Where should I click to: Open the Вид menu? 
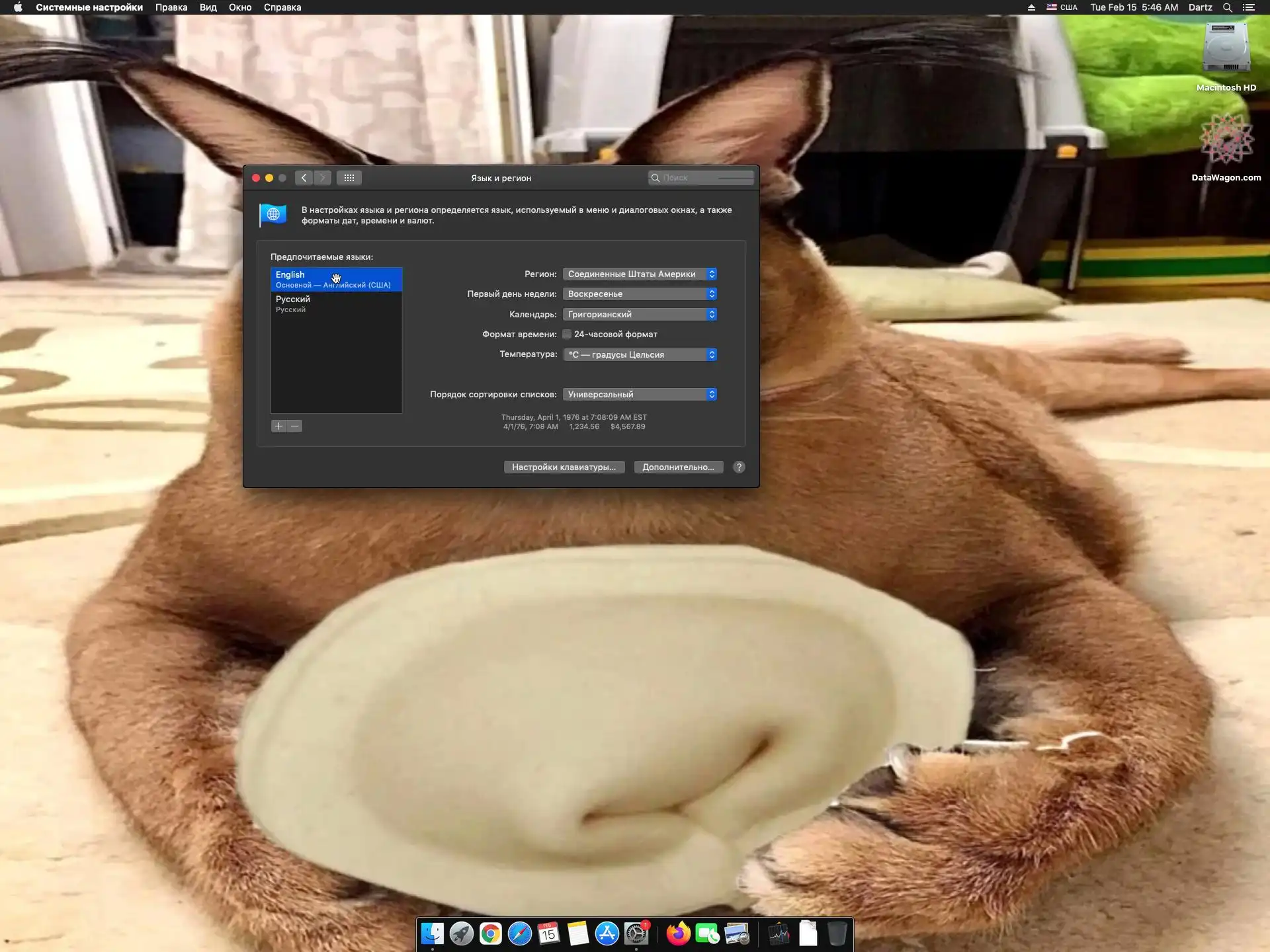click(208, 7)
